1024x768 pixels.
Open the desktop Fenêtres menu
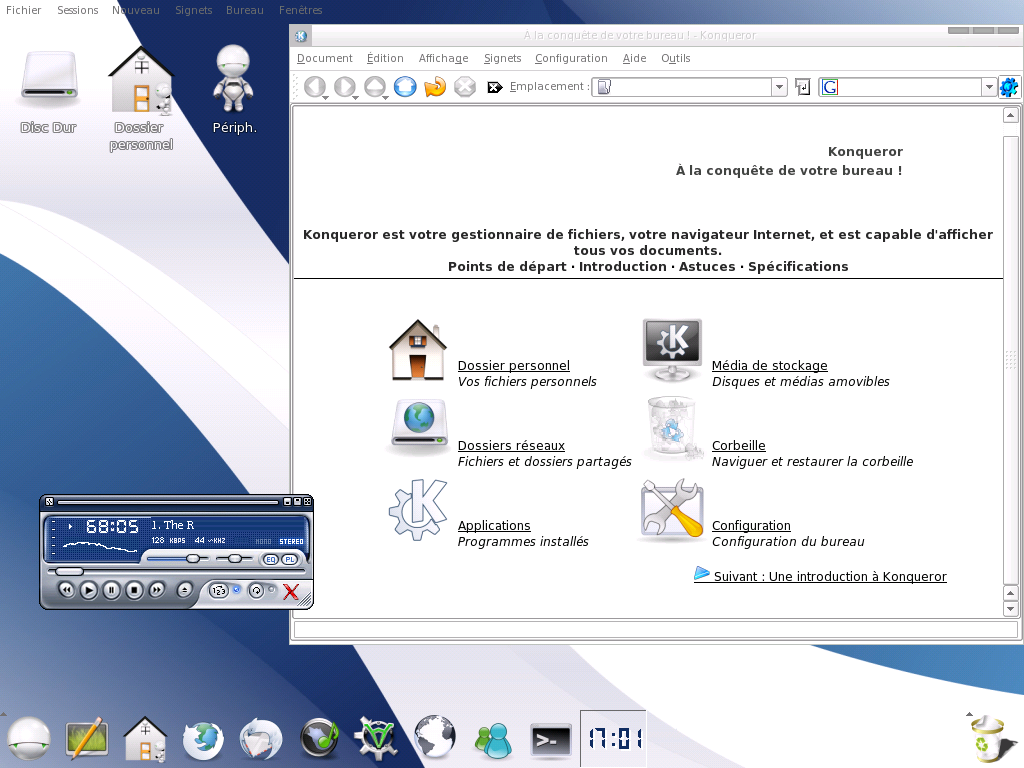coord(300,10)
